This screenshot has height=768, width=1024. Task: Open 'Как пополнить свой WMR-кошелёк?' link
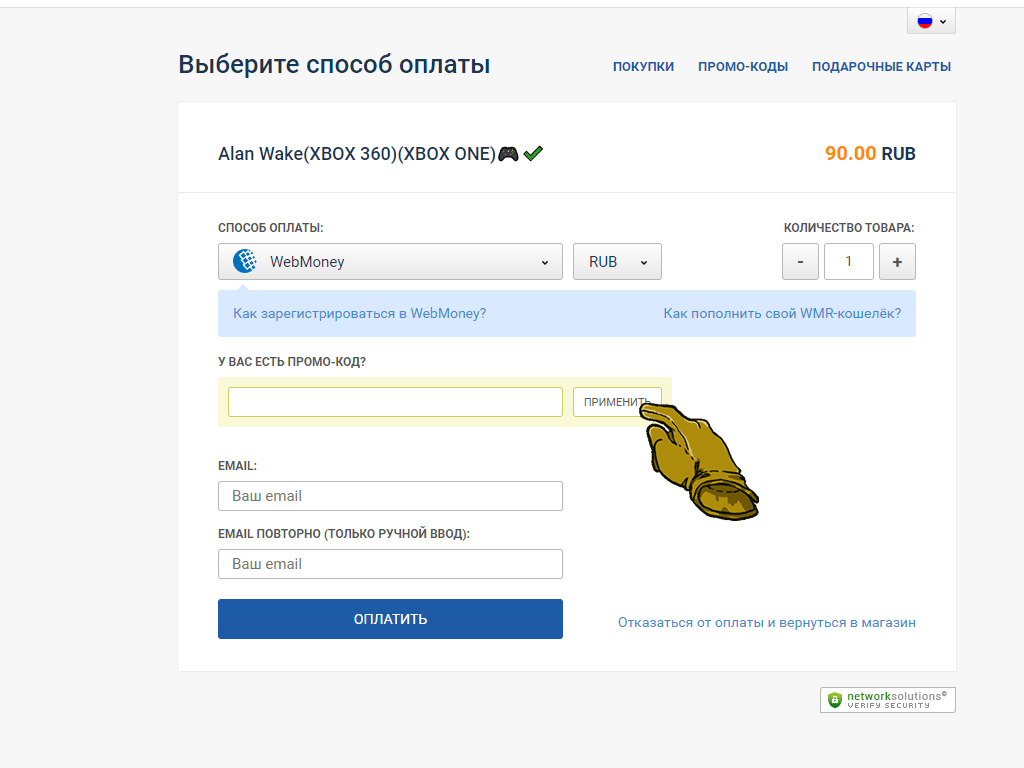click(782, 313)
